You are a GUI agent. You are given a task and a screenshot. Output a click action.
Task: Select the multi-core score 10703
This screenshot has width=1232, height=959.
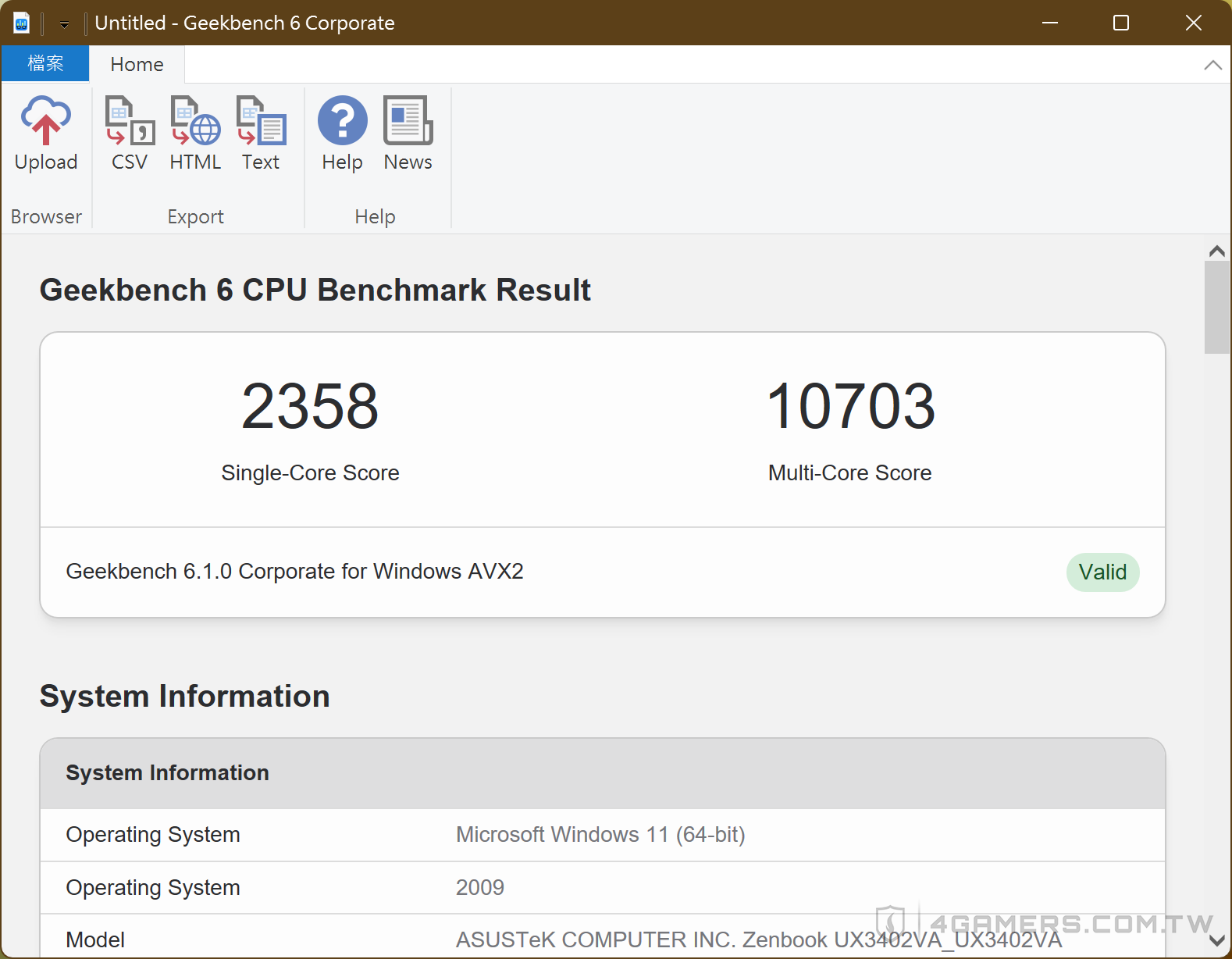(x=850, y=406)
